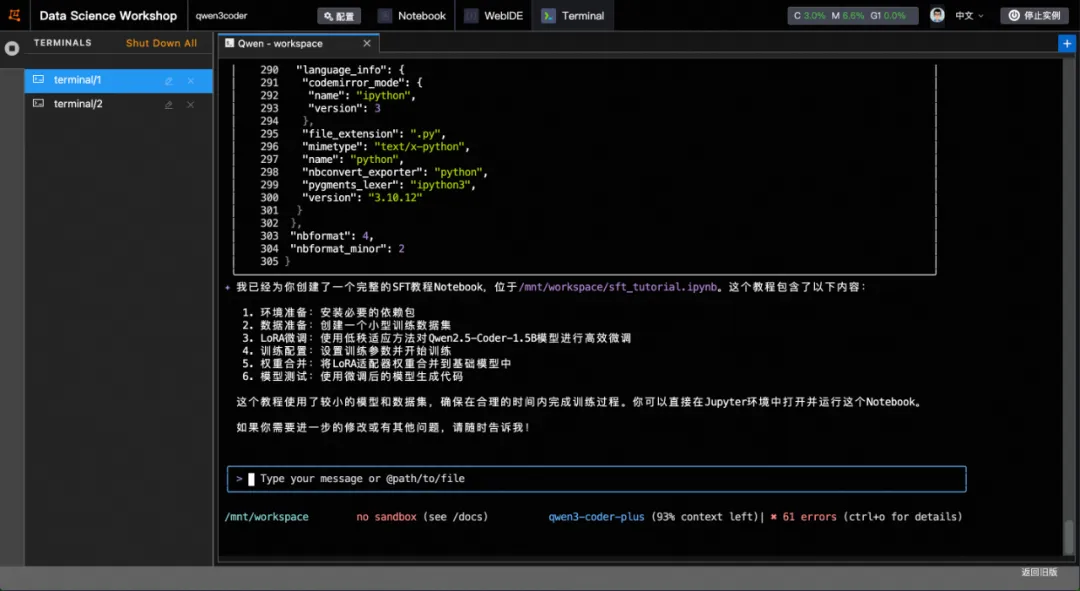The height and width of the screenshot is (591, 1080).
Task: Add a new terminal with the plus button
Action: [1066, 43]
